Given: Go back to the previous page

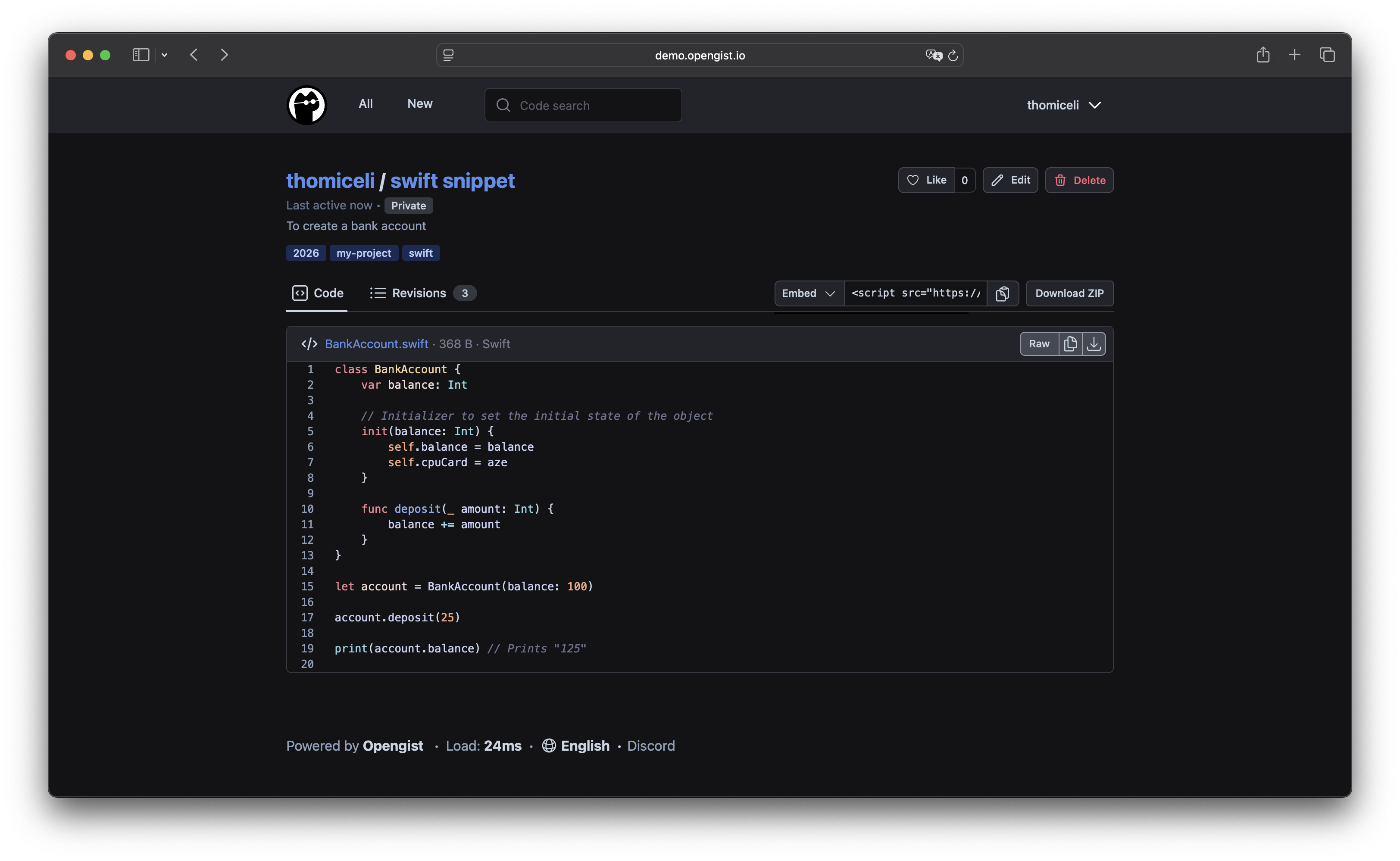Looking at the screenshot, I should 194,55.
